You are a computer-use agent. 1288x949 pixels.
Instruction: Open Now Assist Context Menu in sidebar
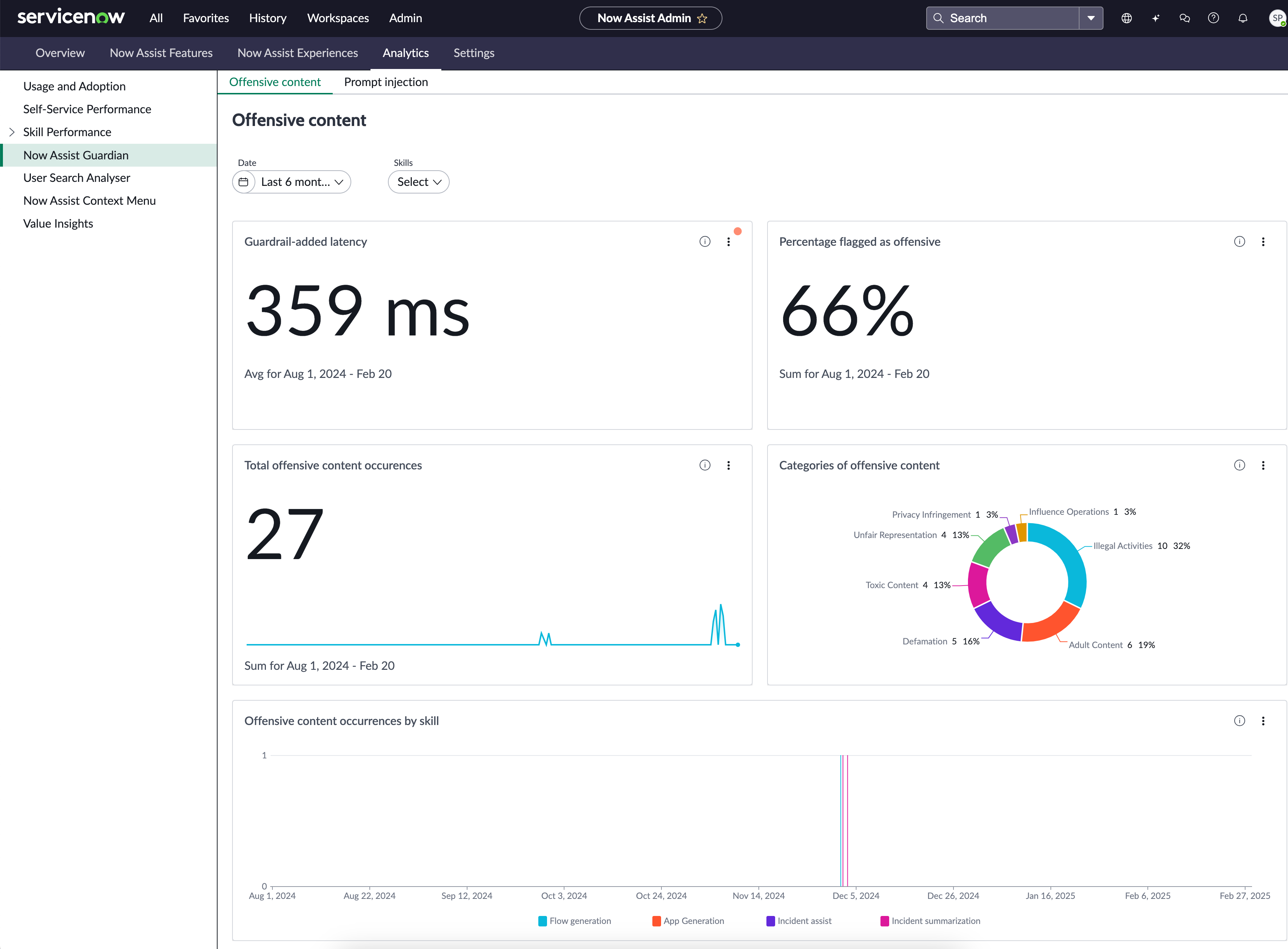[89, 201]
